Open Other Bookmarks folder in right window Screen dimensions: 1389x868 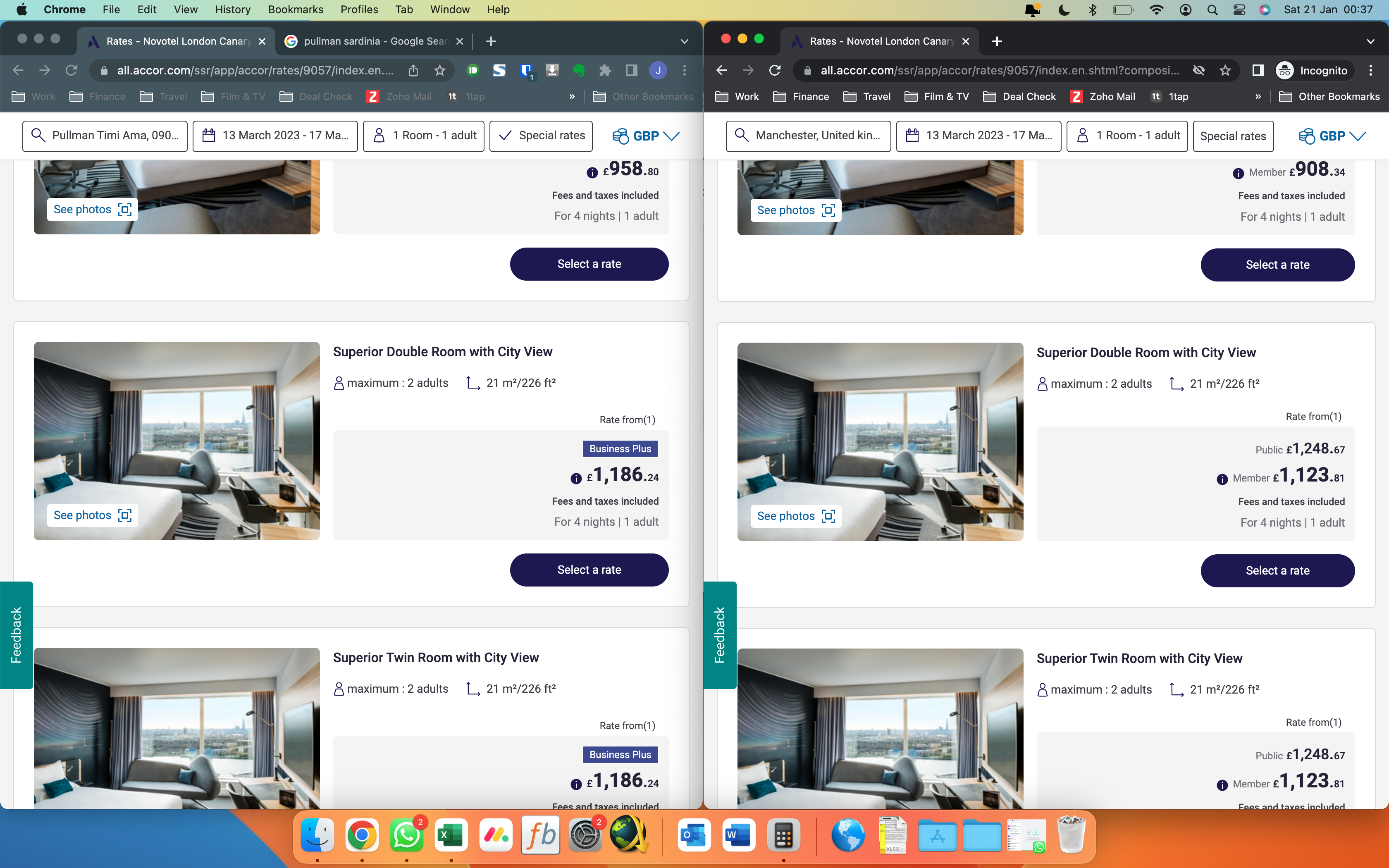[x=1329, y=96]
